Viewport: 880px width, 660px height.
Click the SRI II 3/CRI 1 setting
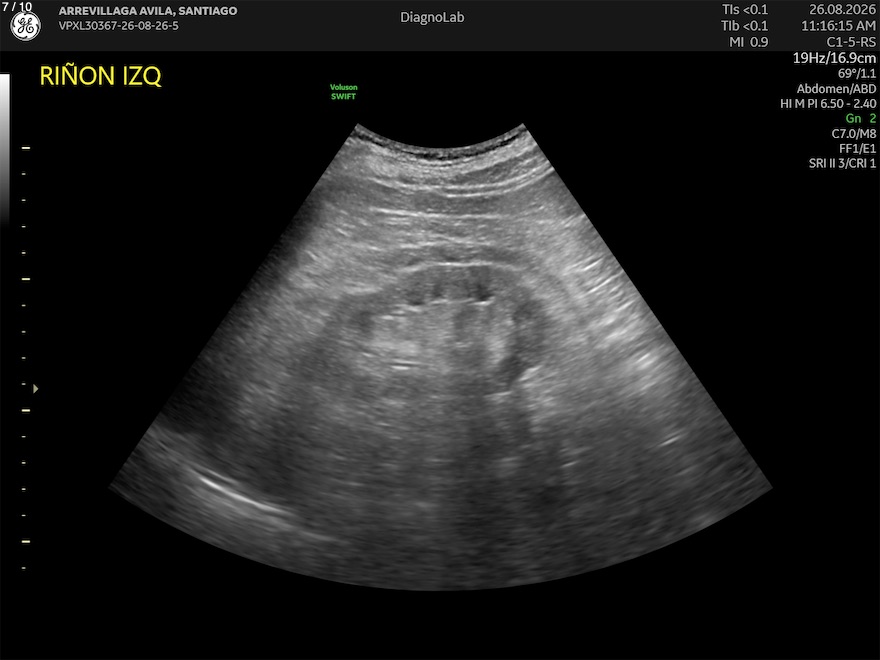click(842, 163)
